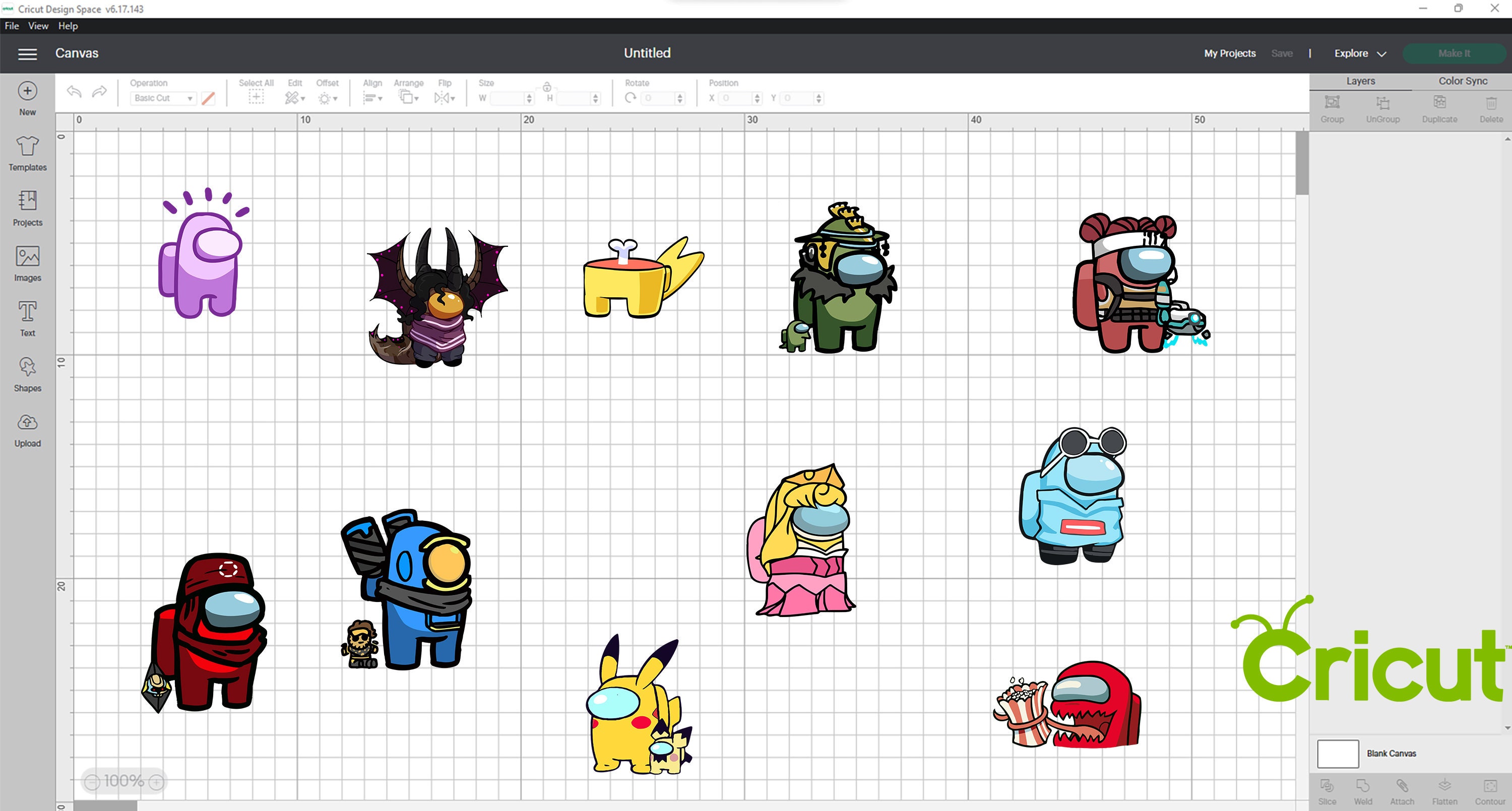Image resolution: width=1512 pixels, height=811 pixels.
Task: Click My Projects link
Action: coord(1230,53)
